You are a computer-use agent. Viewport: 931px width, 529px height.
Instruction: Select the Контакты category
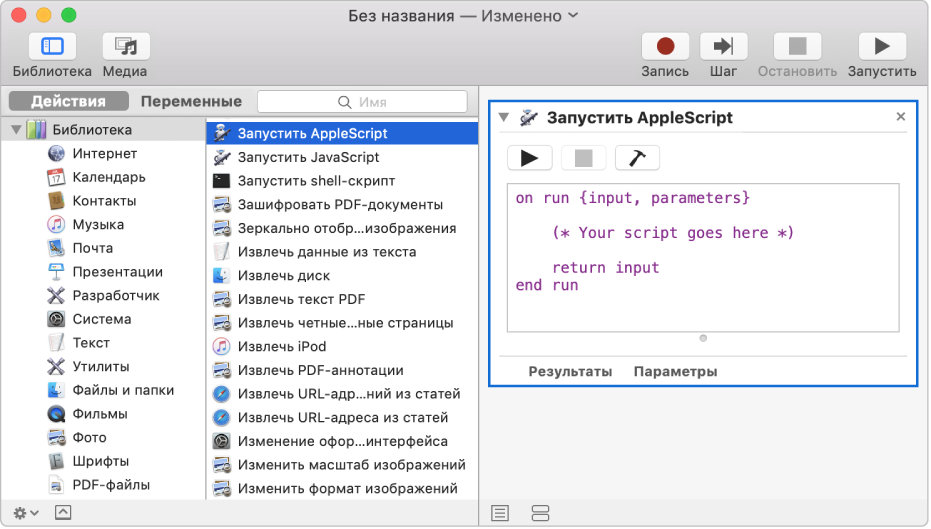click(104, 201)
